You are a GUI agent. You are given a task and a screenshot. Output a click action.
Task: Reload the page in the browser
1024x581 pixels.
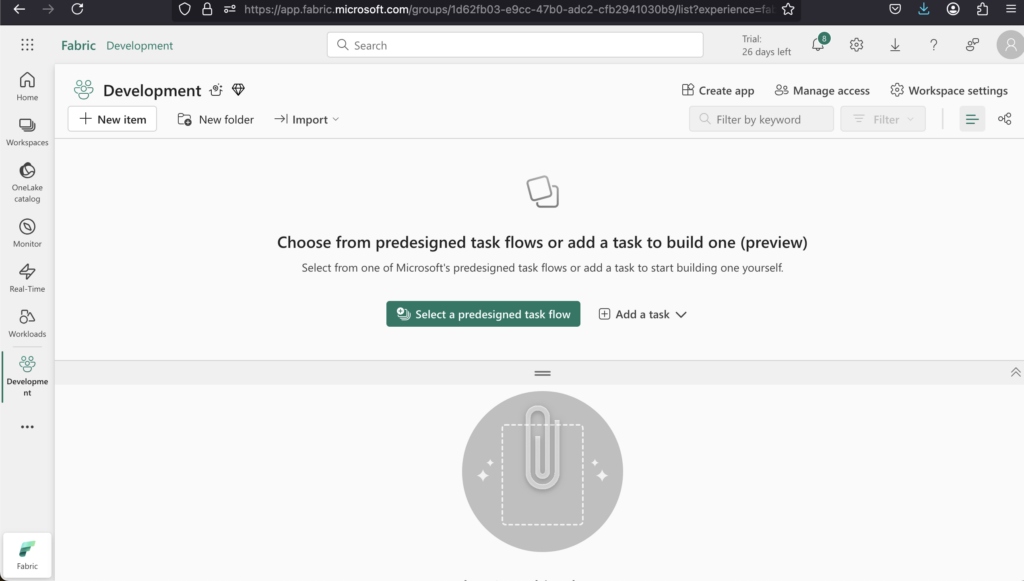click(x=77, y=9)
